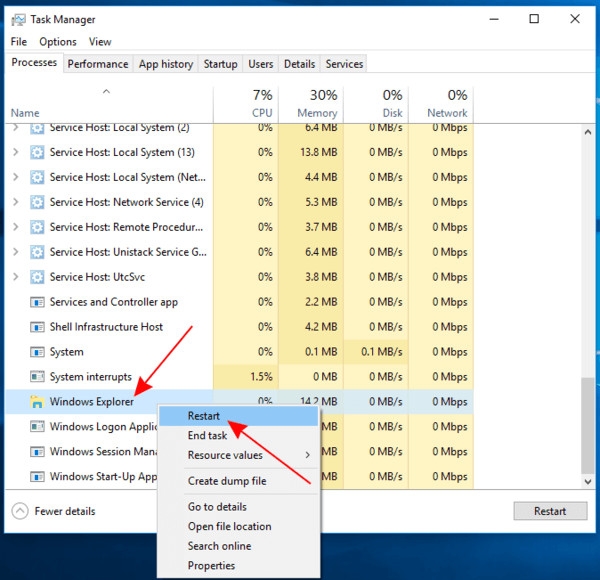Choose End task in the context menu
Image resolution: width=600 pixels, height=580 pixels.
pos(239,435)
